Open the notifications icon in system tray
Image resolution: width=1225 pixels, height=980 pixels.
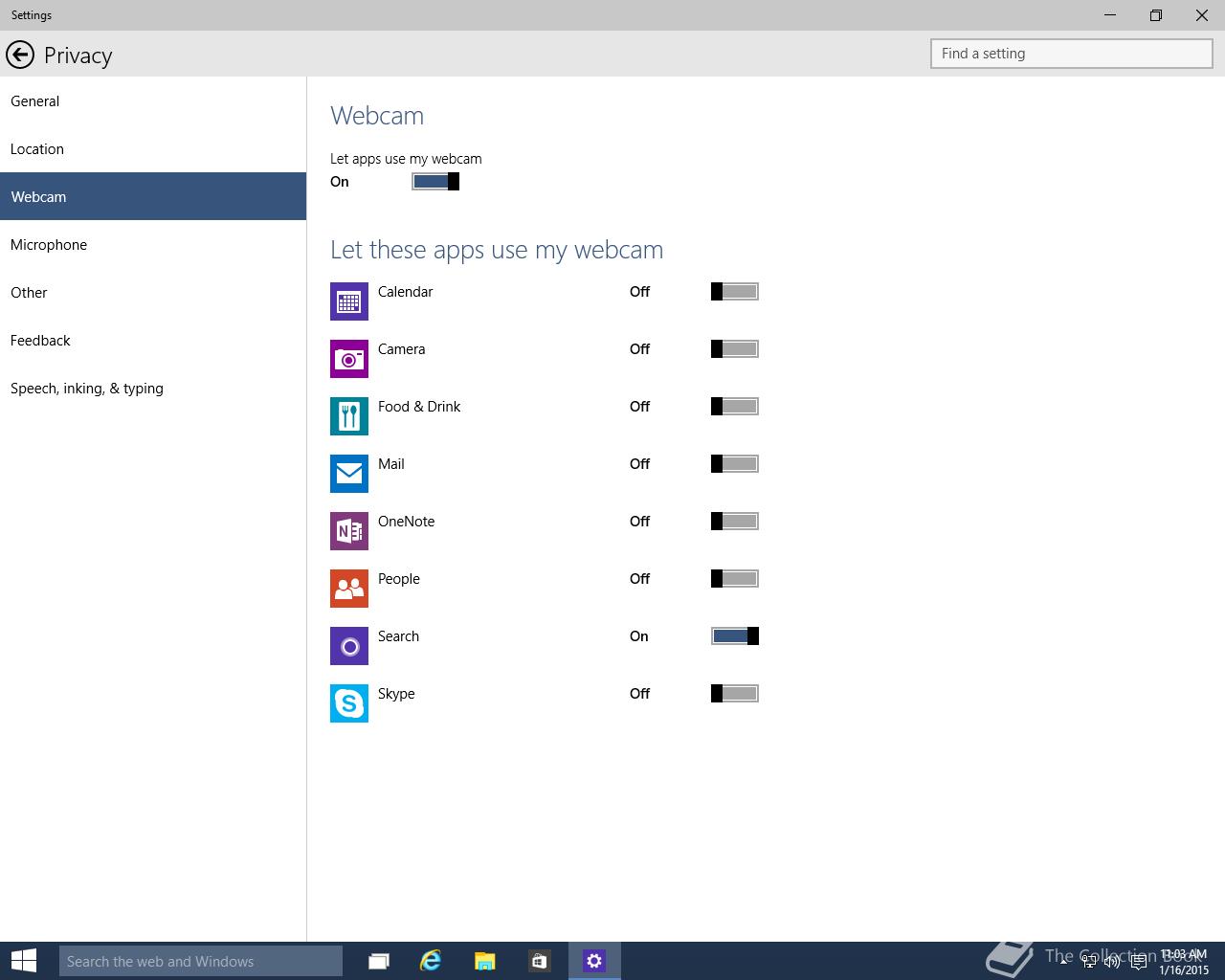coord(1138,962)
